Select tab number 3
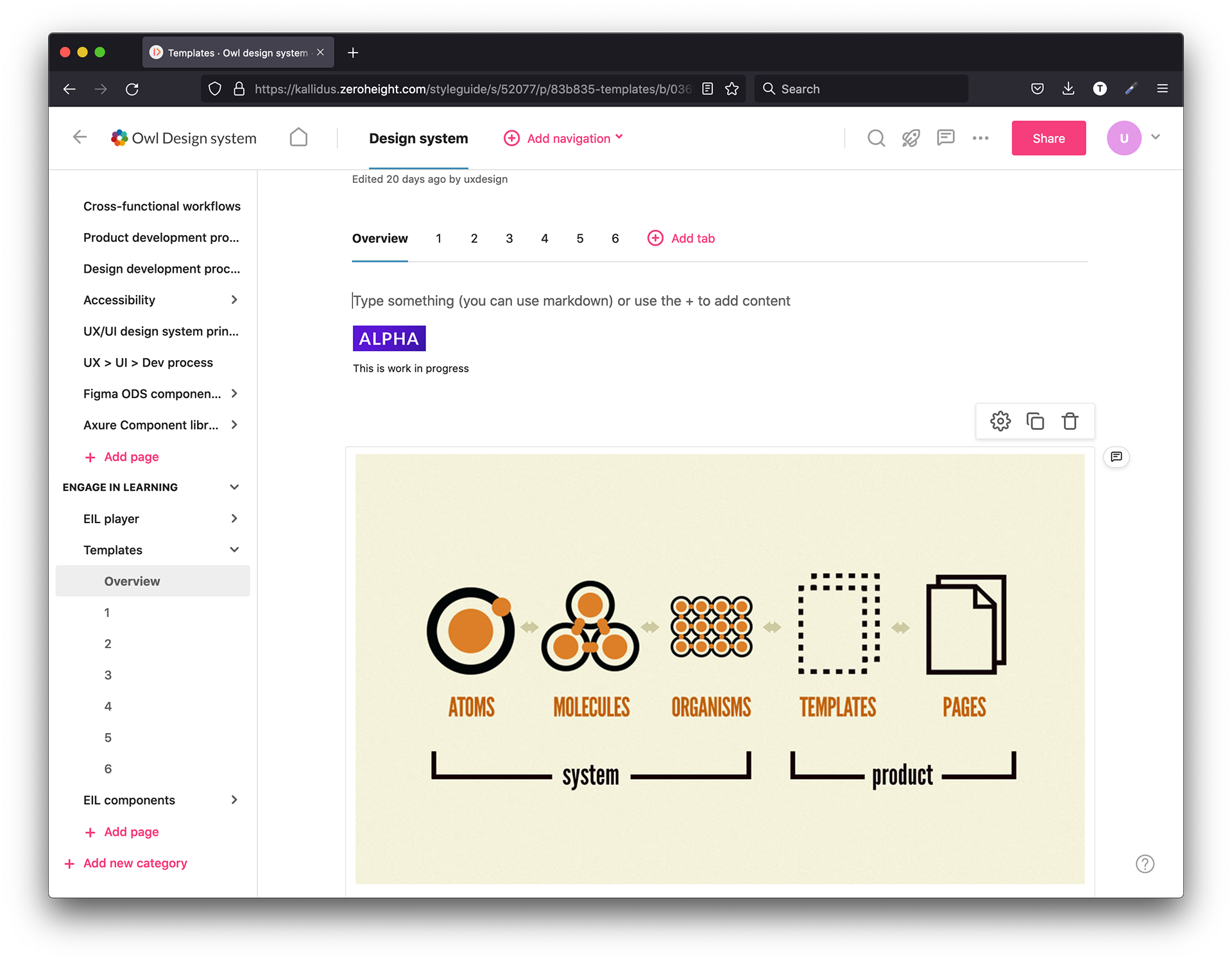Viewport: 1232px width, 962px height. [509, 238]
